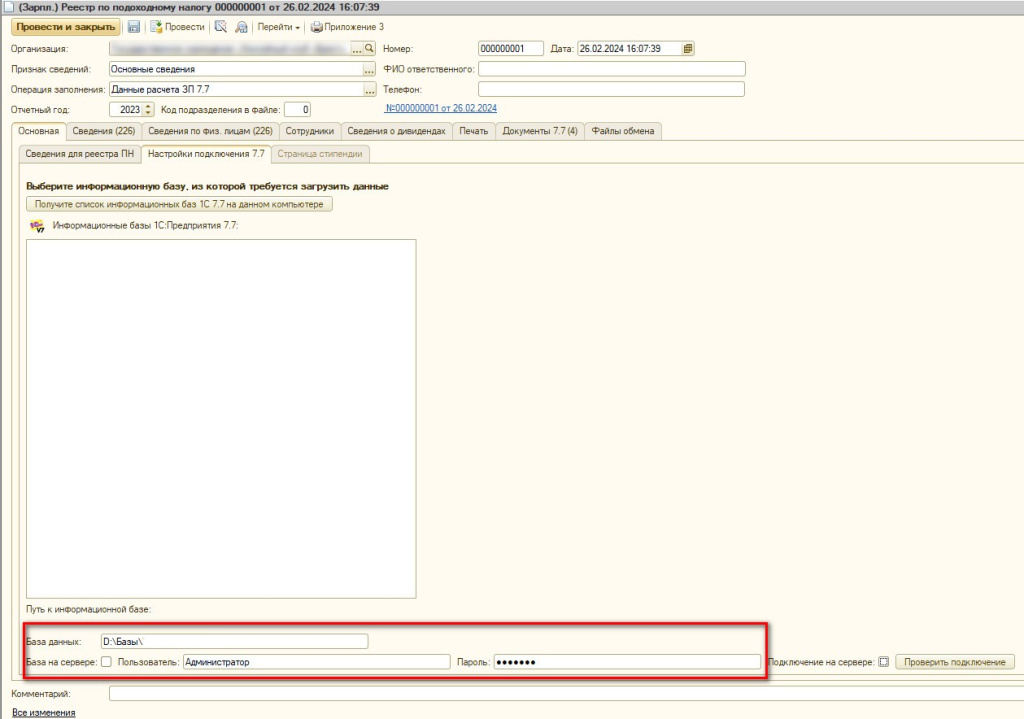
Task: Open the №000000001 от 26.02.2024 link
Action: coord(440,108)
